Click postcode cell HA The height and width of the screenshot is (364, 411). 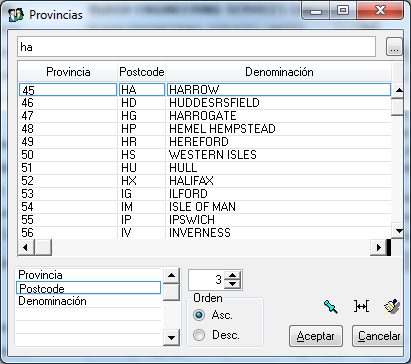142,90
